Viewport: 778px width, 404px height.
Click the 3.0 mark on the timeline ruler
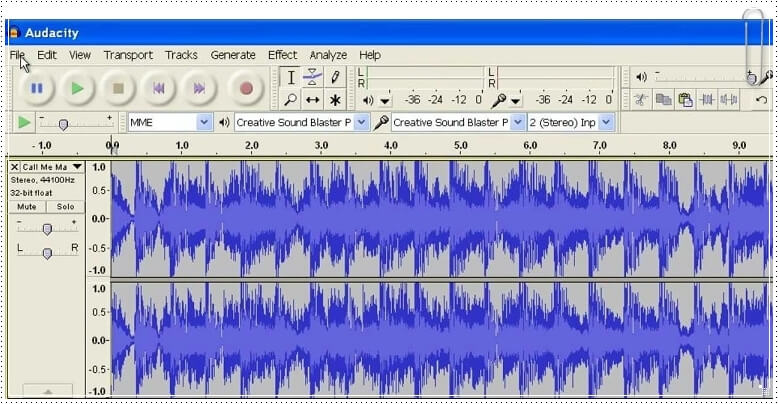coord(322,145)
